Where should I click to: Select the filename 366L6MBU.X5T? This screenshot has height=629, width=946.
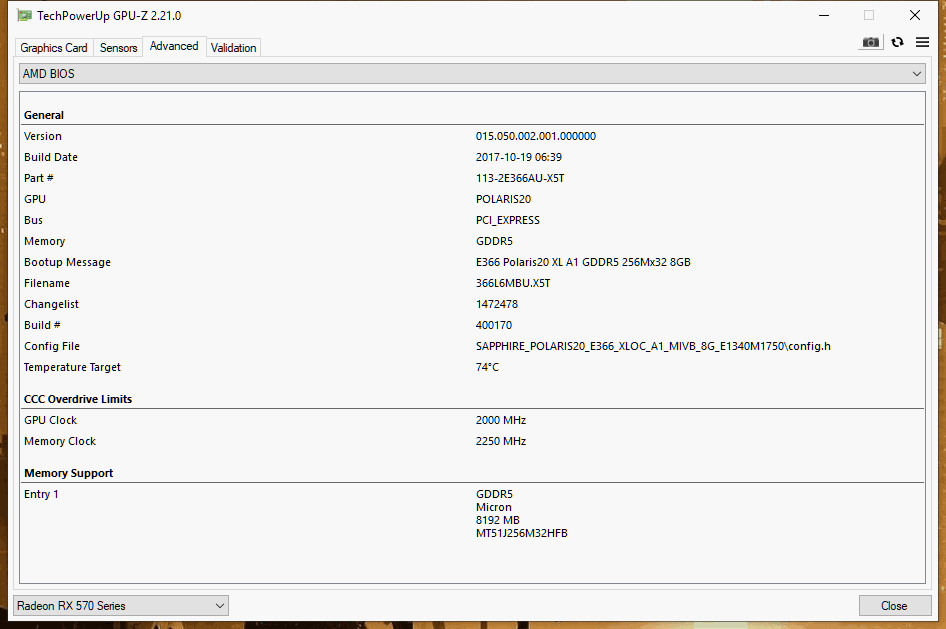click(513, 283)
